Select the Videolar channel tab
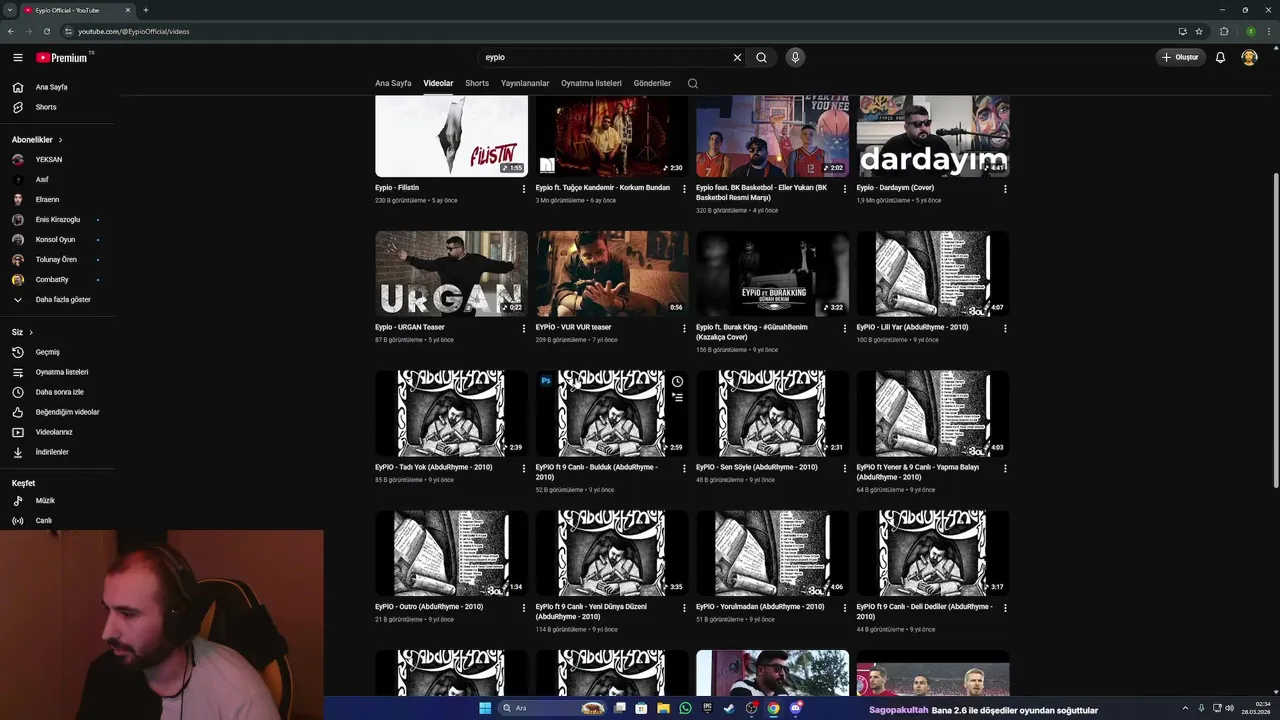This screenshot has width=1280, height=720. pyautogui.click(x=438, y=83)
